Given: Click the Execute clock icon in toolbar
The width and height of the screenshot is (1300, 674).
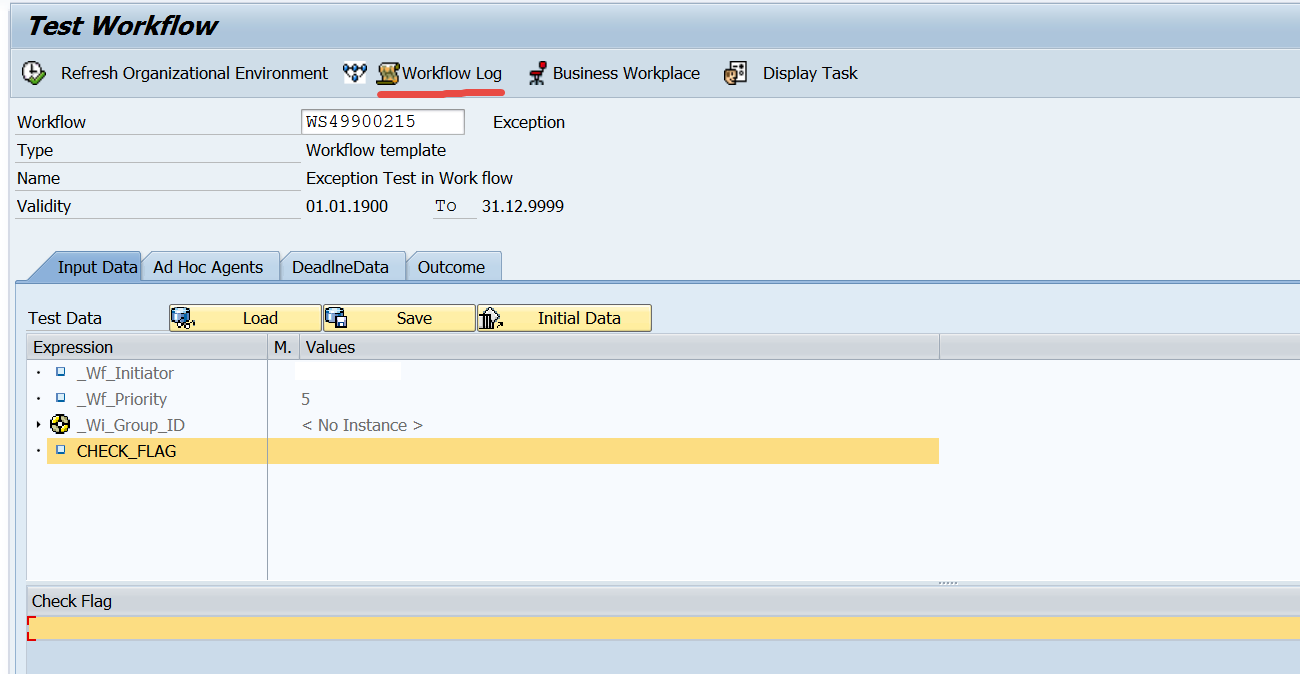Looking at the screenshot, I should 33,73.
